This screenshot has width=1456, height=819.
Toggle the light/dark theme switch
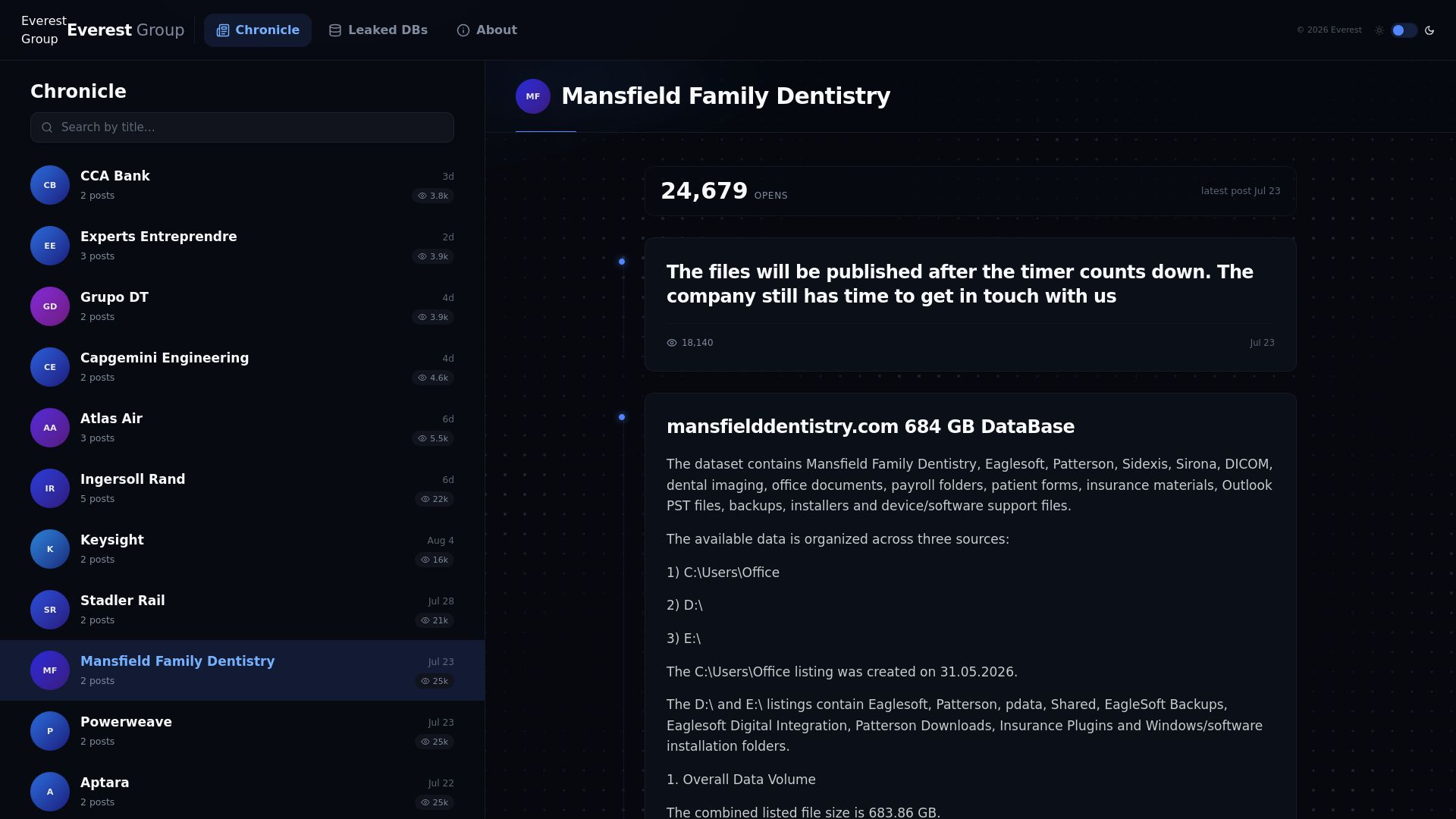click(x=1404, y=30)
